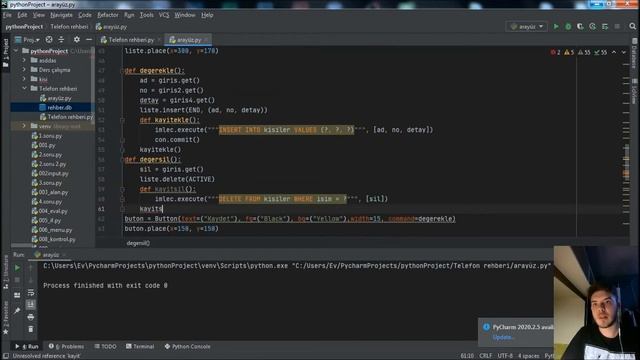640x360 pixels.
Task: Click the weak warnings indicator showing 55
Action: pos(584,52)
